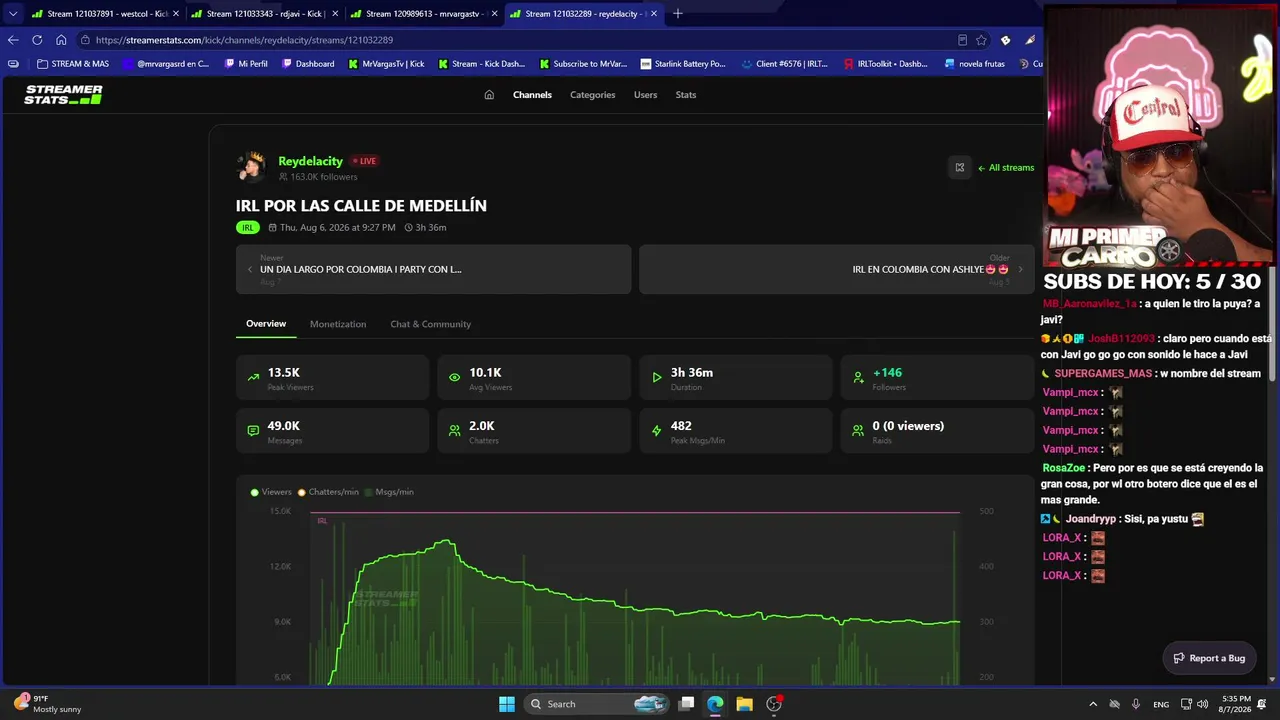
Task: Go to older stream IRL EN COLOMBIA
Action: 837,269
